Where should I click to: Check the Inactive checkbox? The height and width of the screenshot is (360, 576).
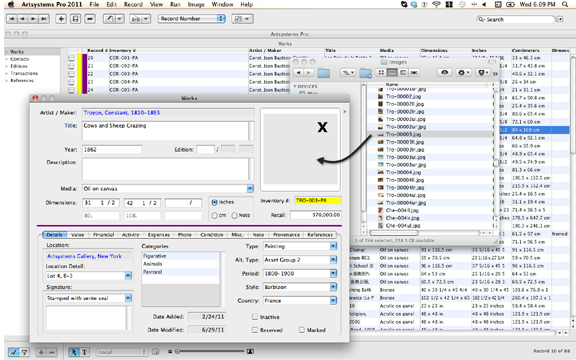255,317
